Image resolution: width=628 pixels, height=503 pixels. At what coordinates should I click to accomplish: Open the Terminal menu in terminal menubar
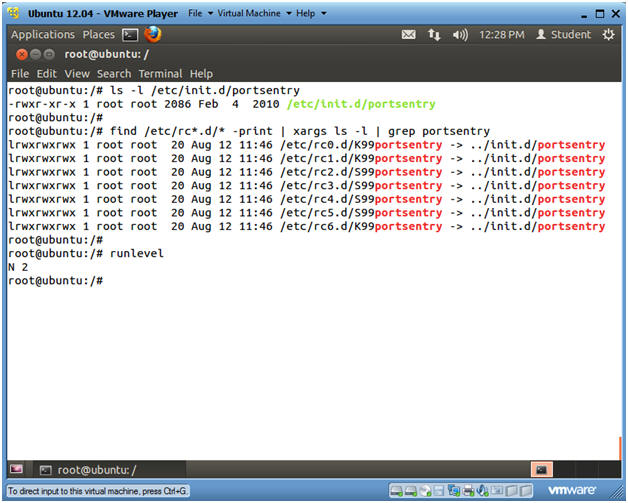tap(160, 74)
